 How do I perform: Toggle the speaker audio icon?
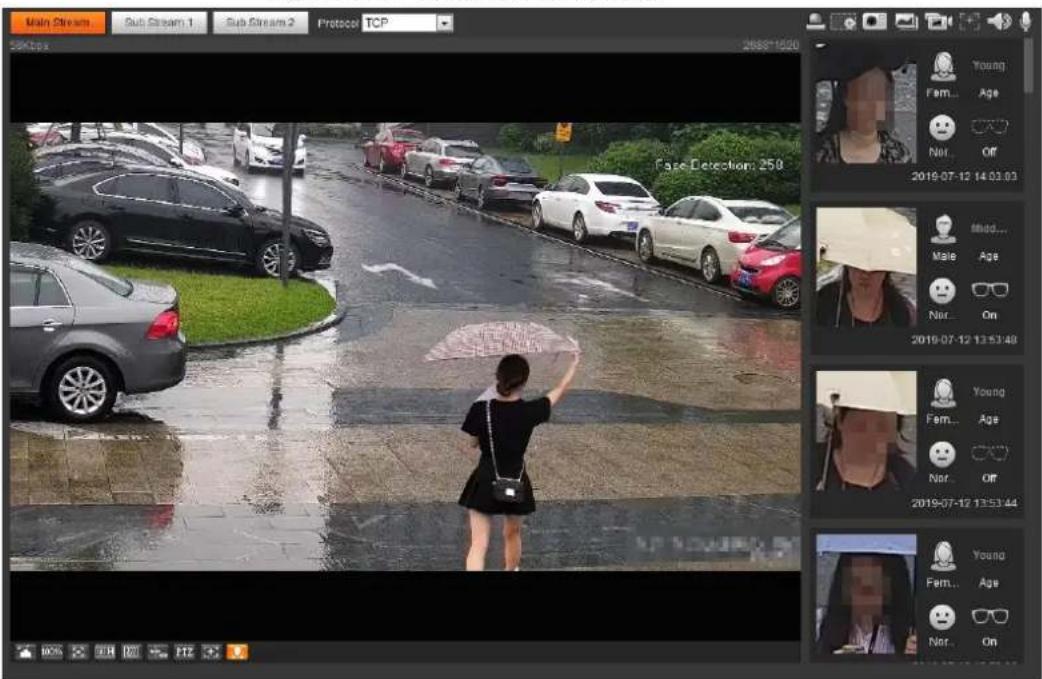click(999, 22)
